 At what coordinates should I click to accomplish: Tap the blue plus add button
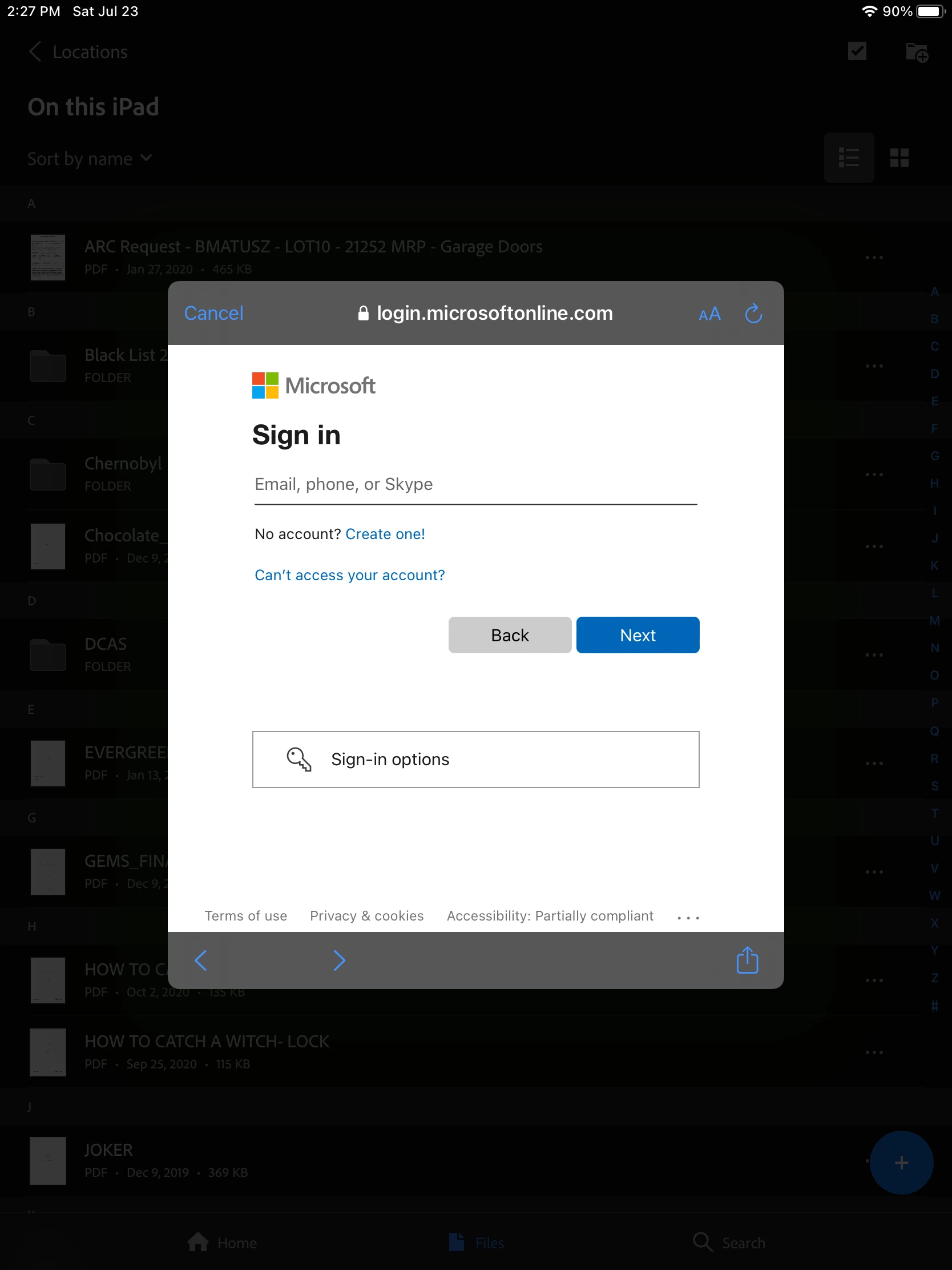(x=901, y=1163)
